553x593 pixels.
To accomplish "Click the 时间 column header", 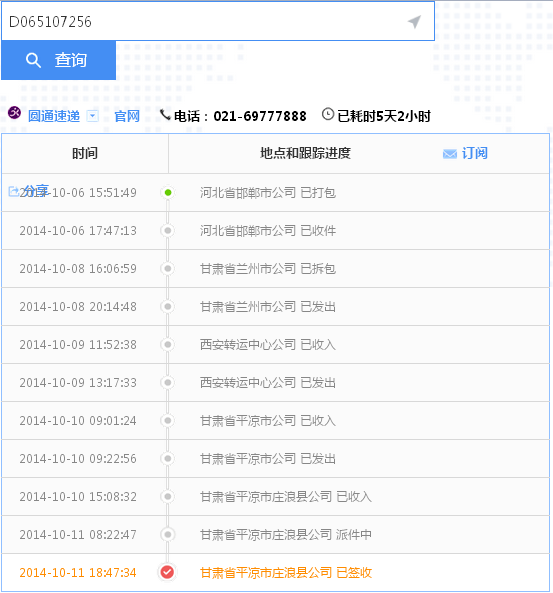I will tap(85, 153).
